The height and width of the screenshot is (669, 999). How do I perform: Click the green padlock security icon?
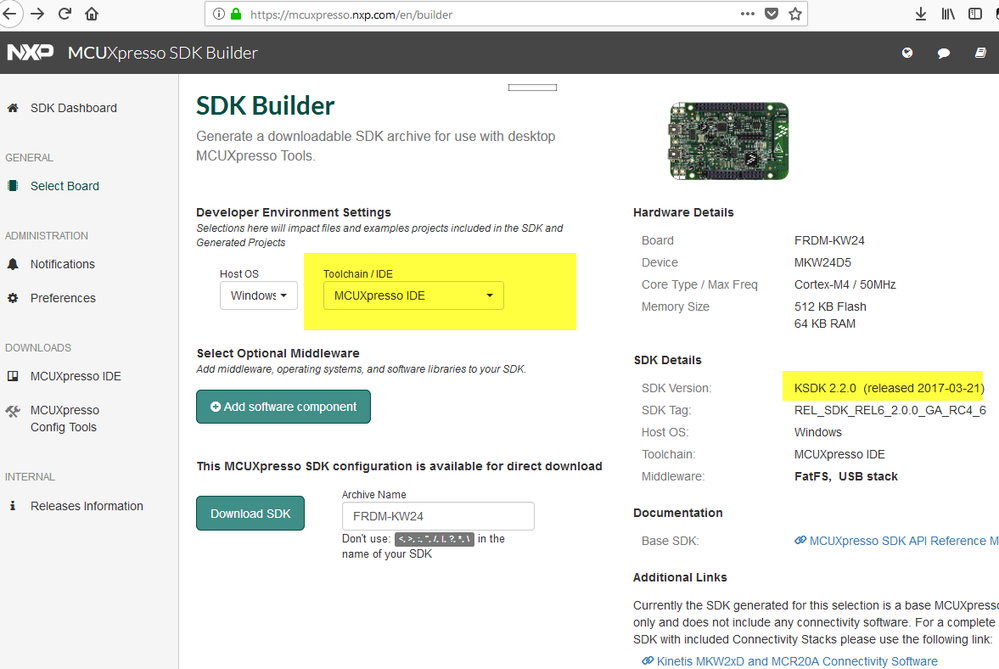pyautogui.click(x=236, y=14)
